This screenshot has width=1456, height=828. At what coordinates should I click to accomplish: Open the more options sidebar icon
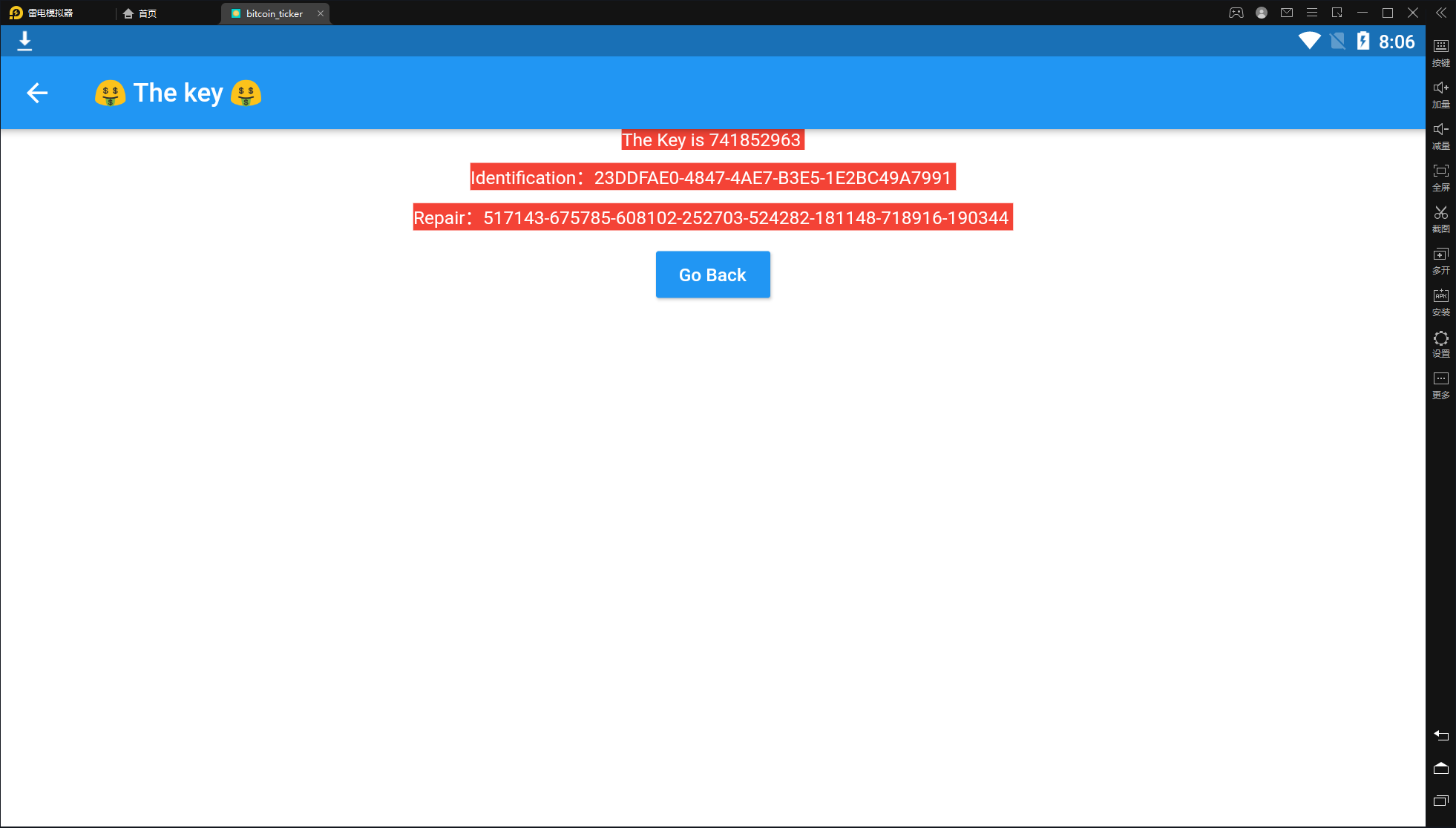tap(1440, 384)
